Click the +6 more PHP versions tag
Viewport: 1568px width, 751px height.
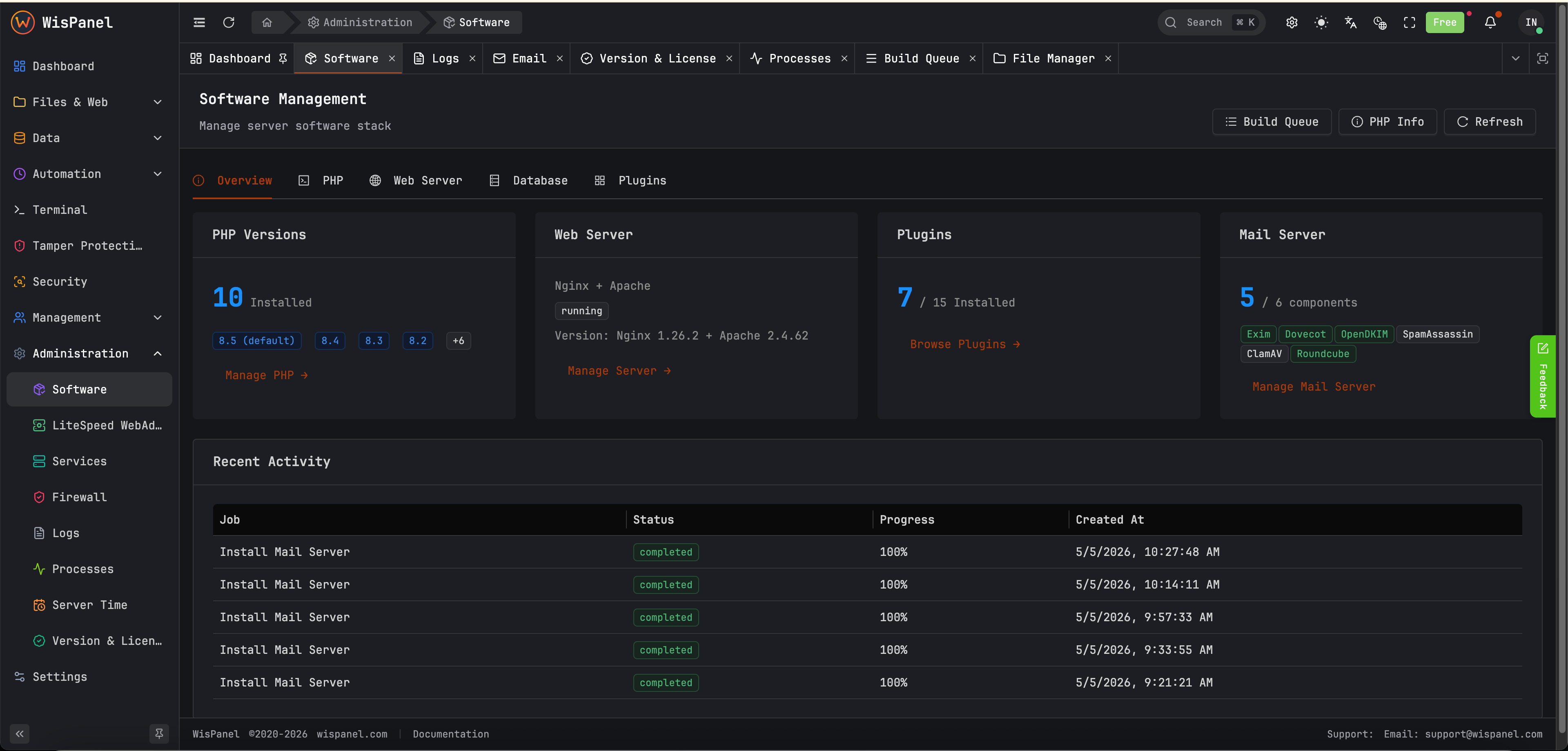pos(458,340)
